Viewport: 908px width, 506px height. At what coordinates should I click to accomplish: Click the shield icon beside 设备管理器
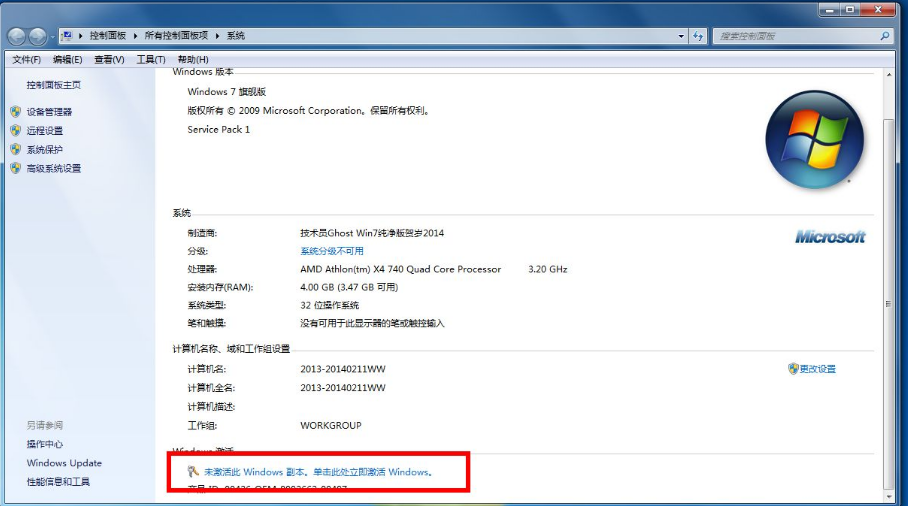point(15,112)
